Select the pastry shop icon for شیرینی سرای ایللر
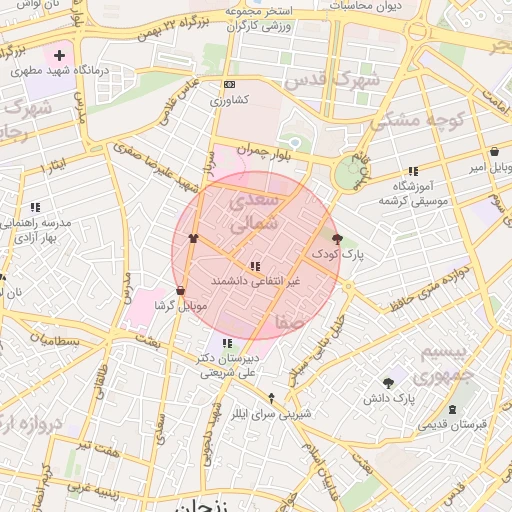This screenshot has height=512, width=512. tap(271, 398)
